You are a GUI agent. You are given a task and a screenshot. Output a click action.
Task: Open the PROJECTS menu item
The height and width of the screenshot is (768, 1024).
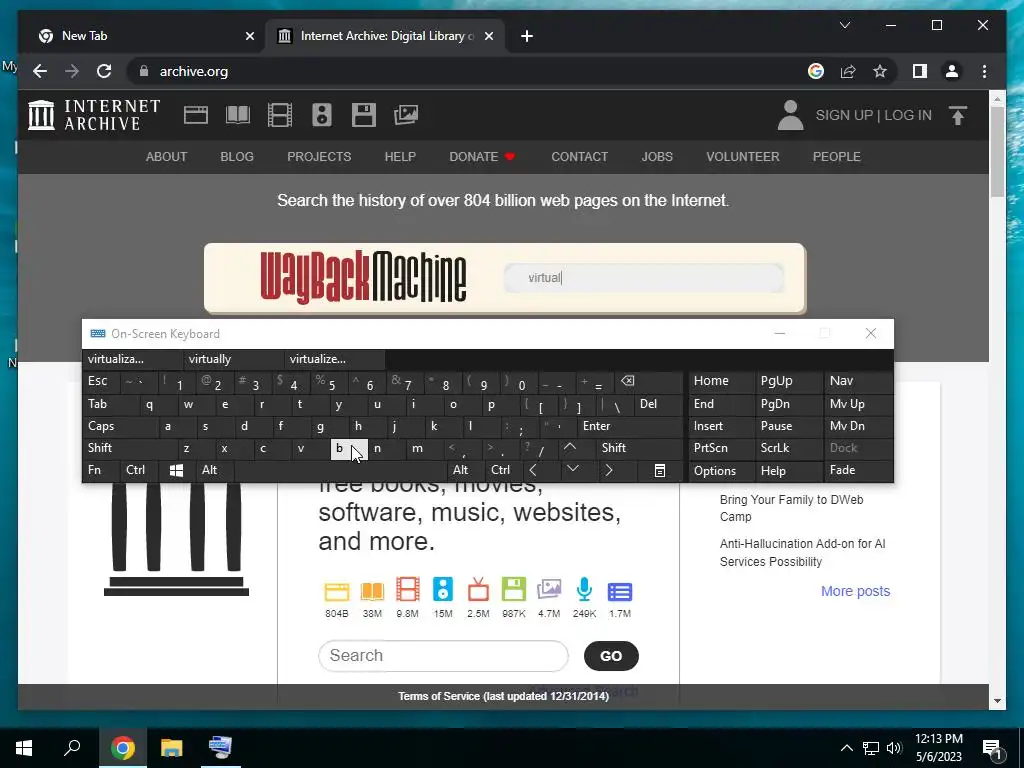(319, 157)
